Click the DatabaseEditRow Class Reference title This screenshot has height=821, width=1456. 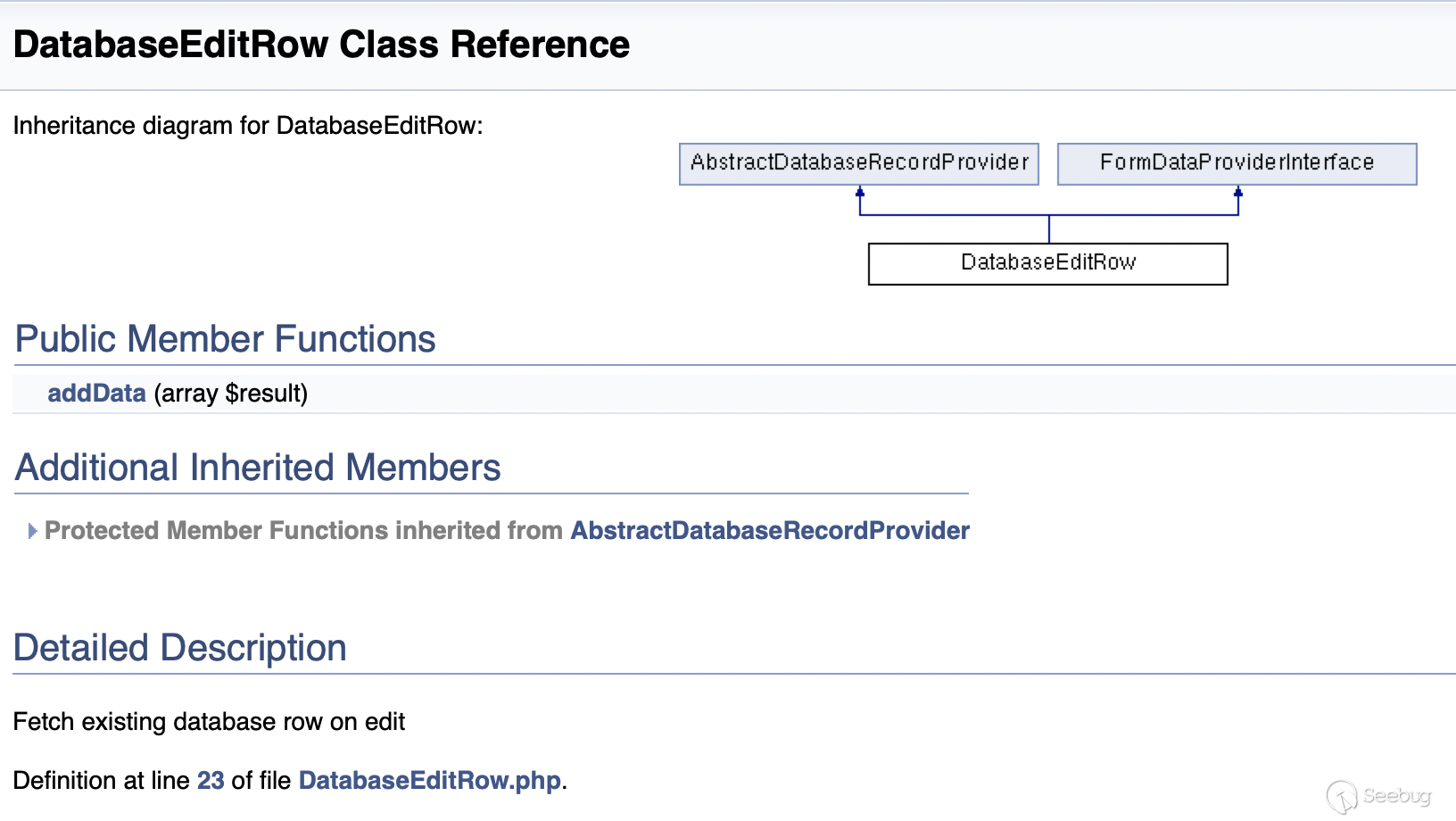click(x=321, y=45)
